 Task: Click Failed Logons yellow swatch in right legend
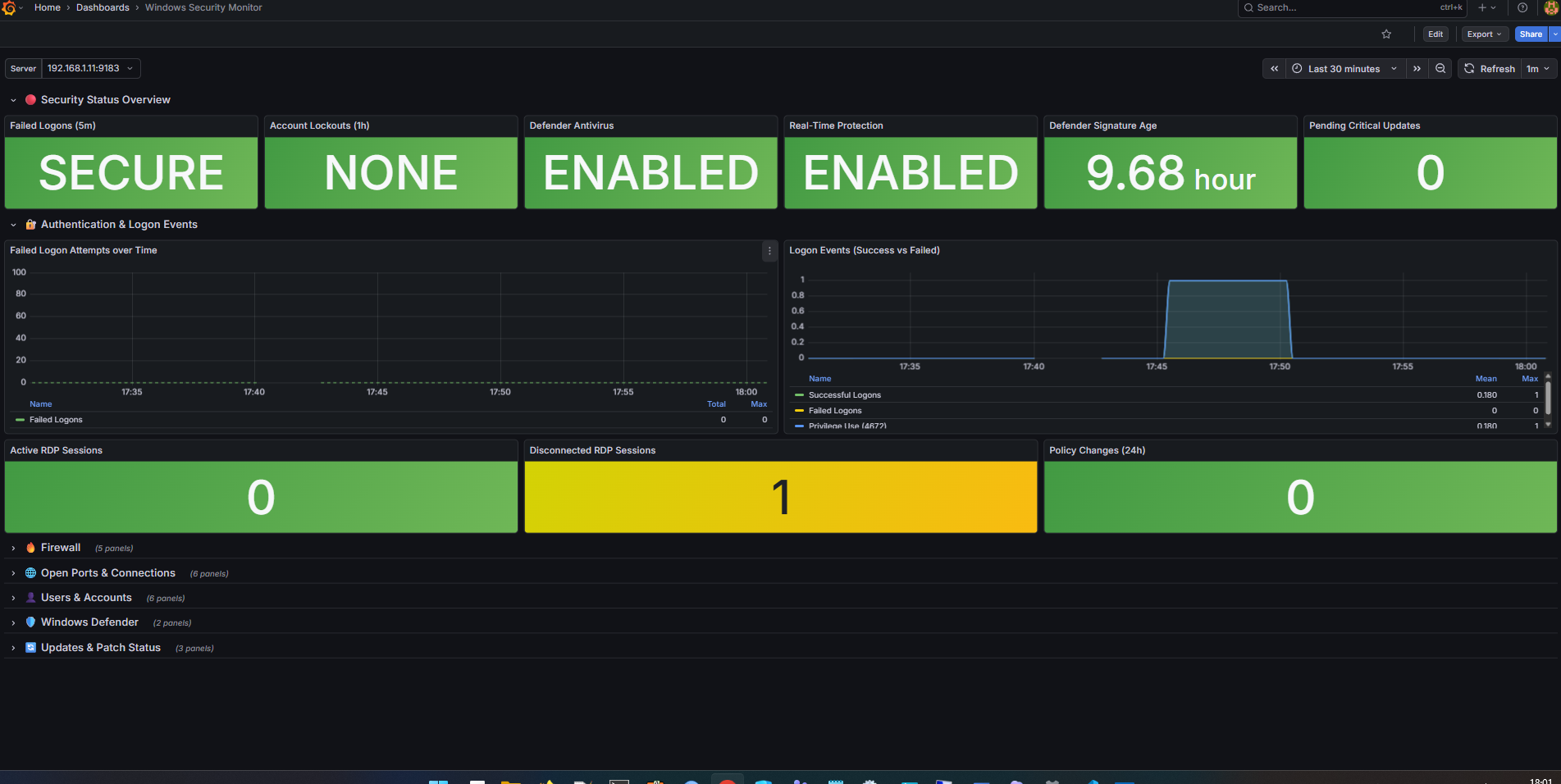tap(799, 411)
